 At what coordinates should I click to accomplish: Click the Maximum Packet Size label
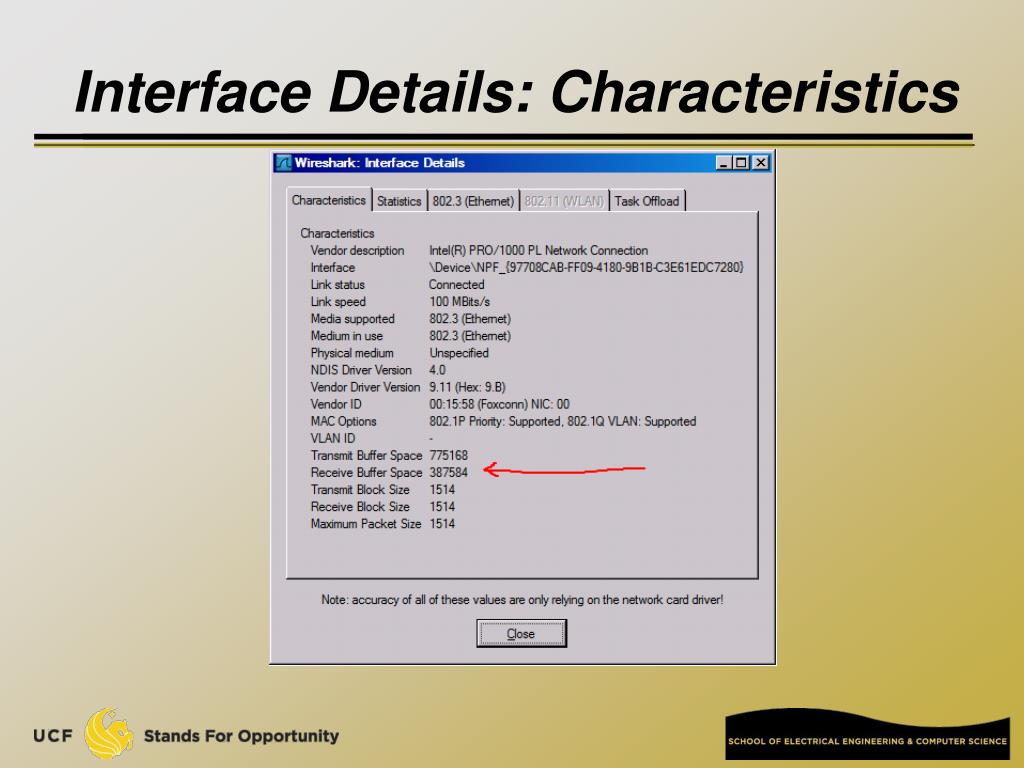click(x=366, y=524)
